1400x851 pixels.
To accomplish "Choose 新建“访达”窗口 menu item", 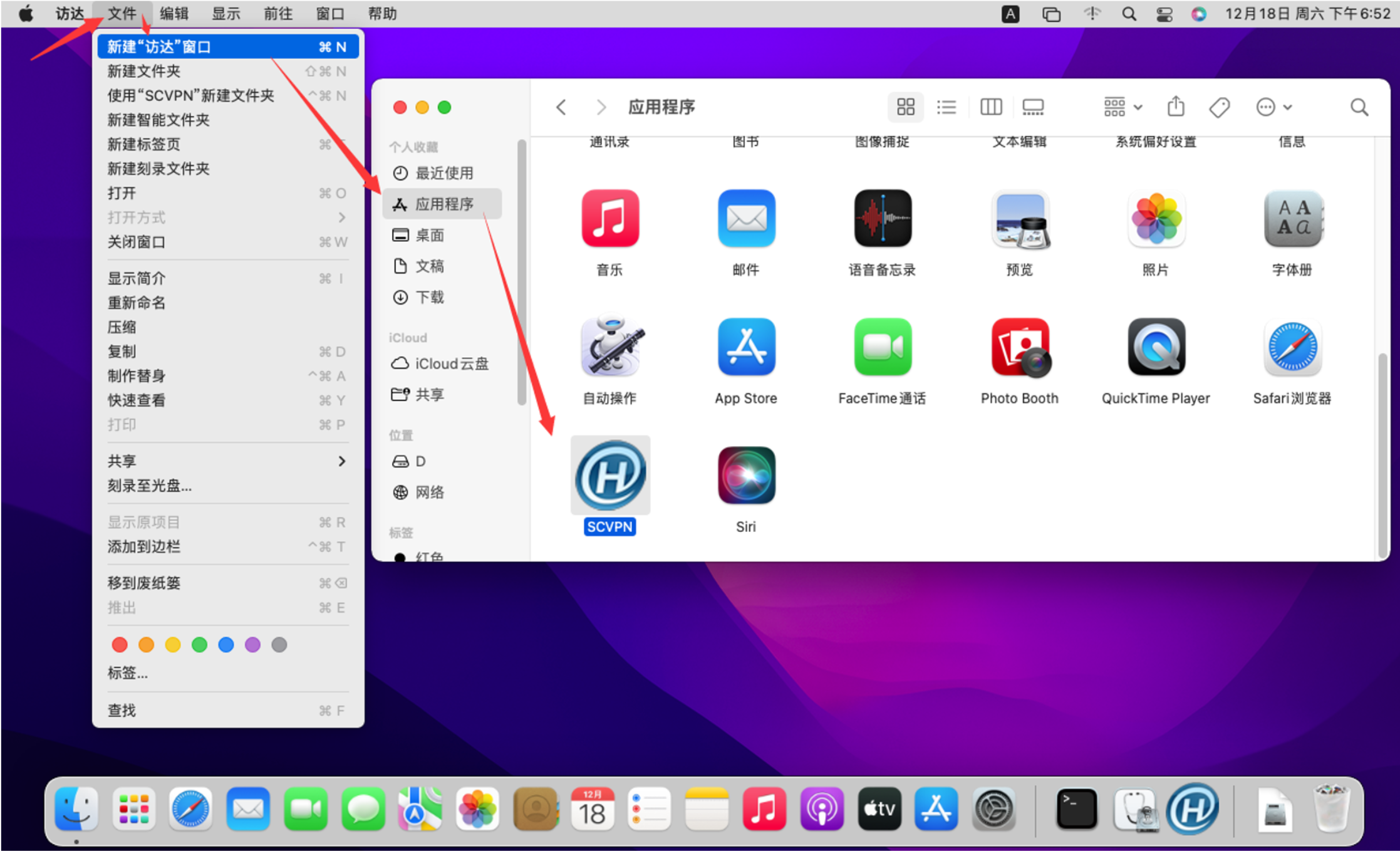I will tap(227, 47).
